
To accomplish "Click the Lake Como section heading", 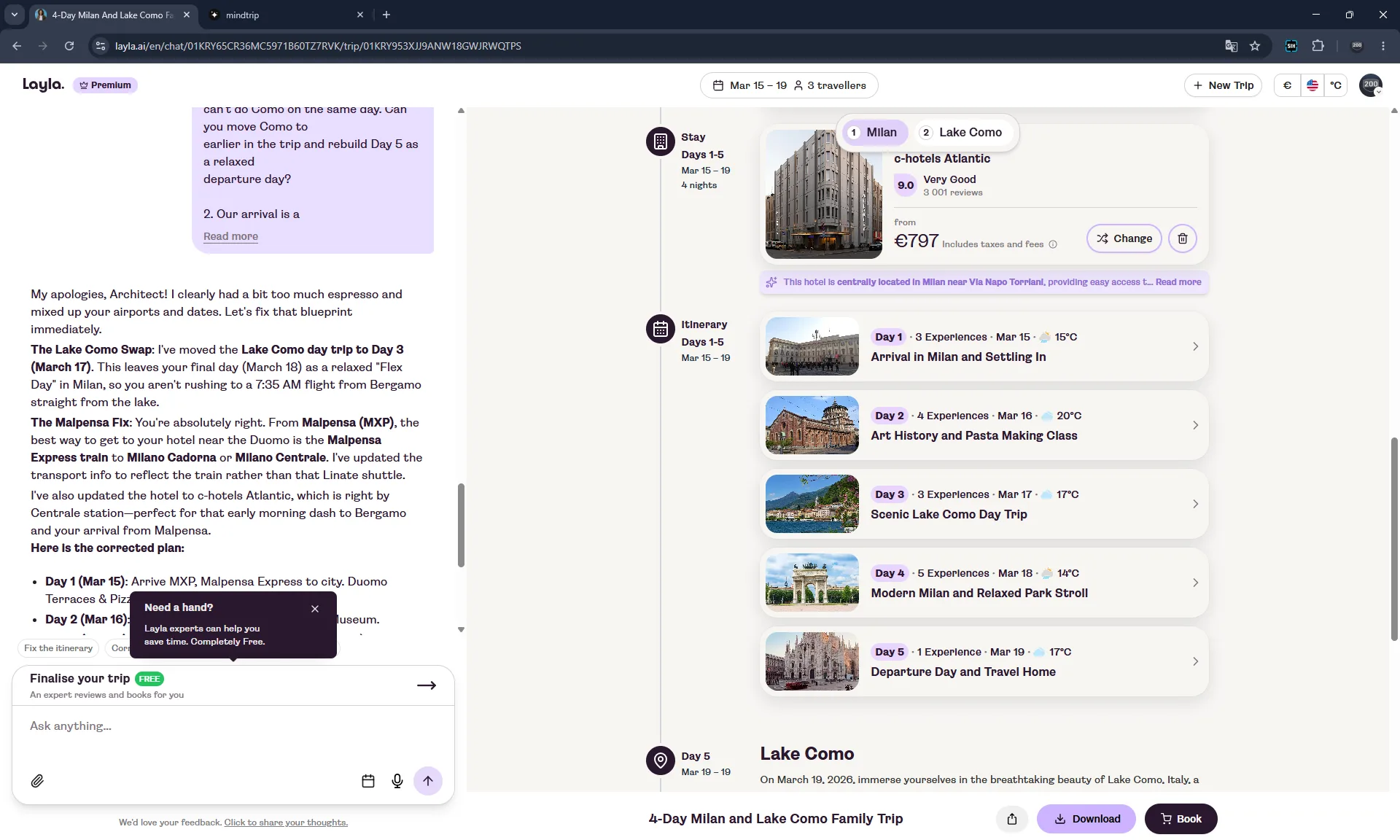I will coord(807,754).
